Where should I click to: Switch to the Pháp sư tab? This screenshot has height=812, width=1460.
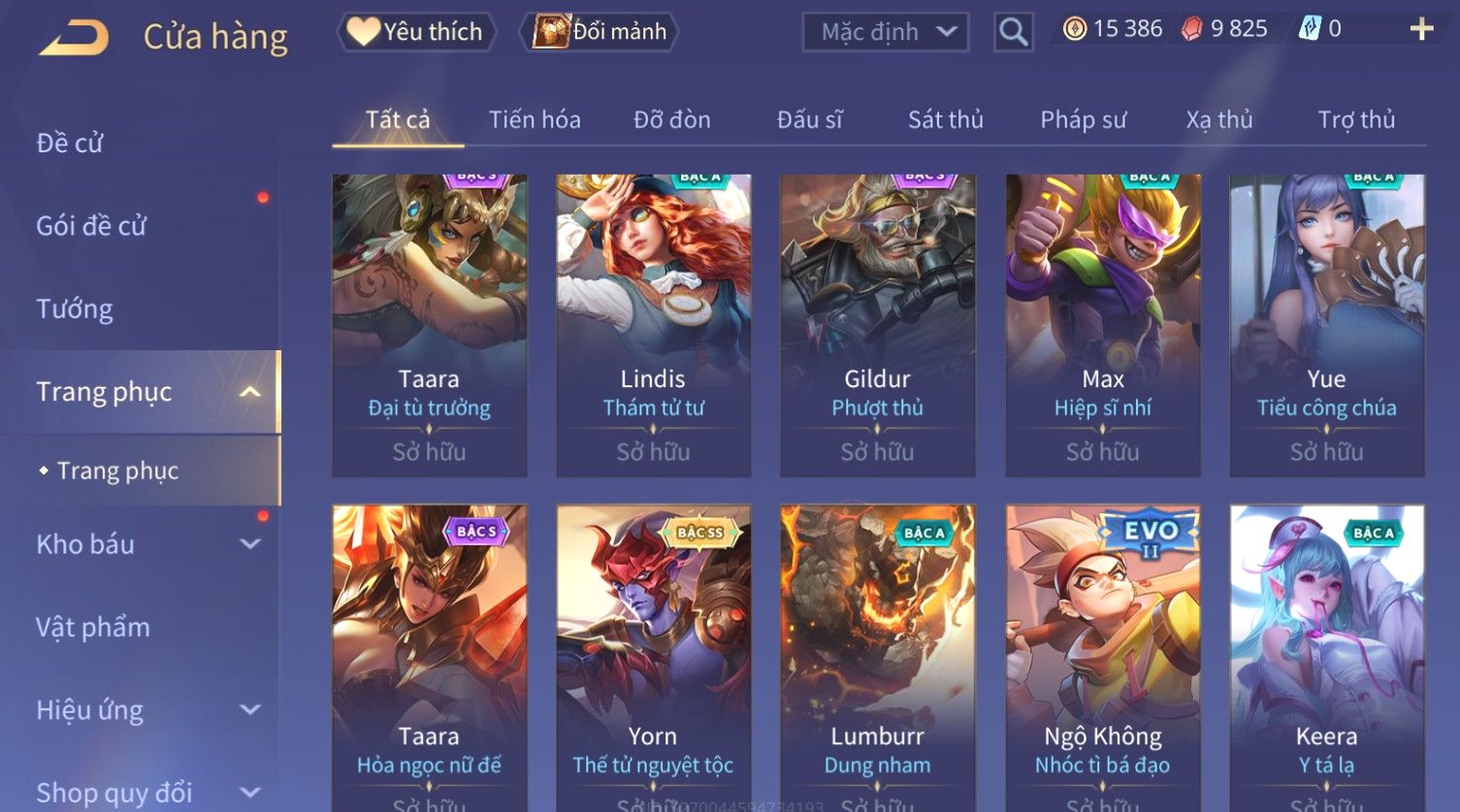pyautogui.click(x=1083, y=119)
